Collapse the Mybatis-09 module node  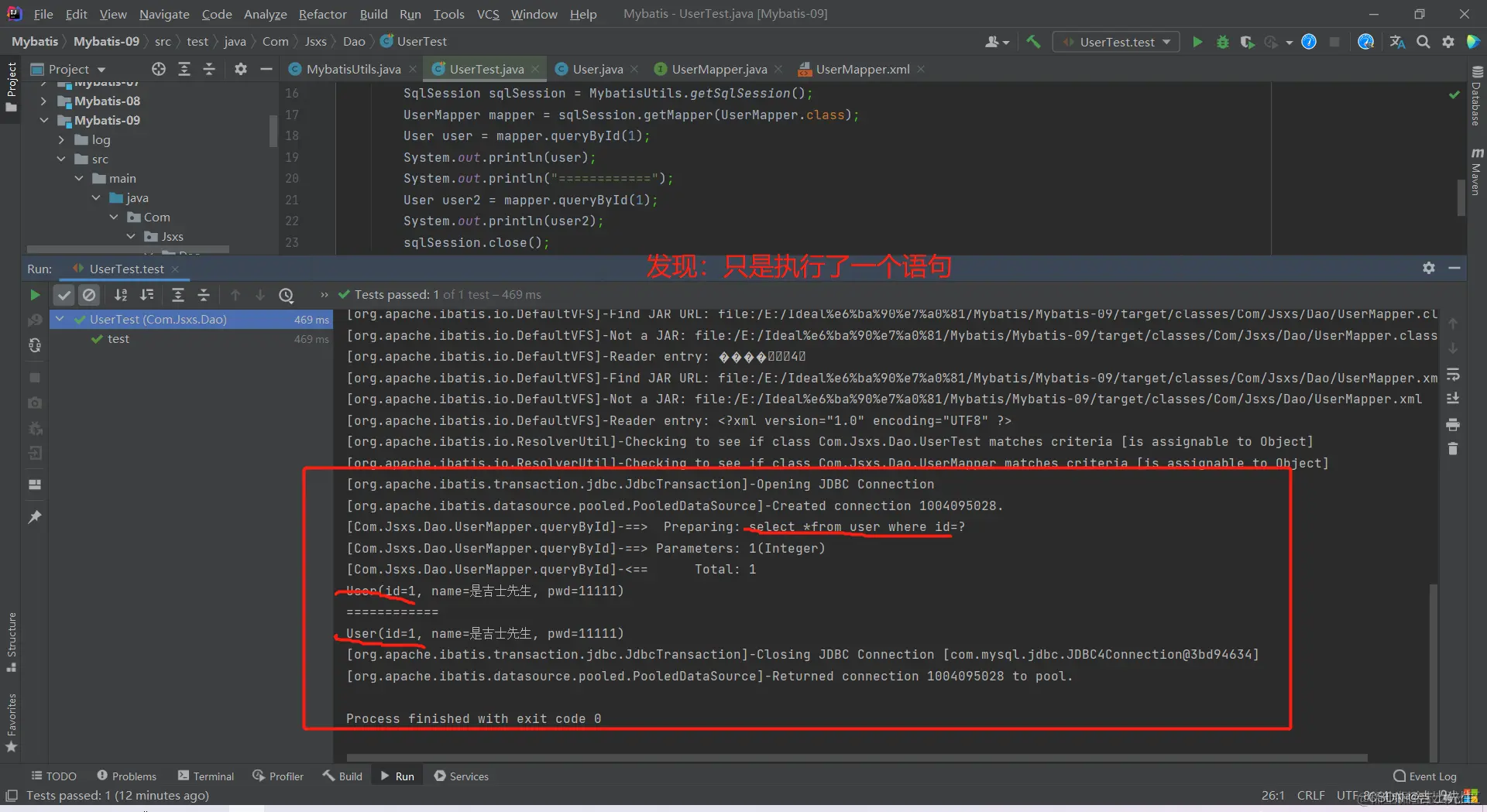tap(43, 121)
